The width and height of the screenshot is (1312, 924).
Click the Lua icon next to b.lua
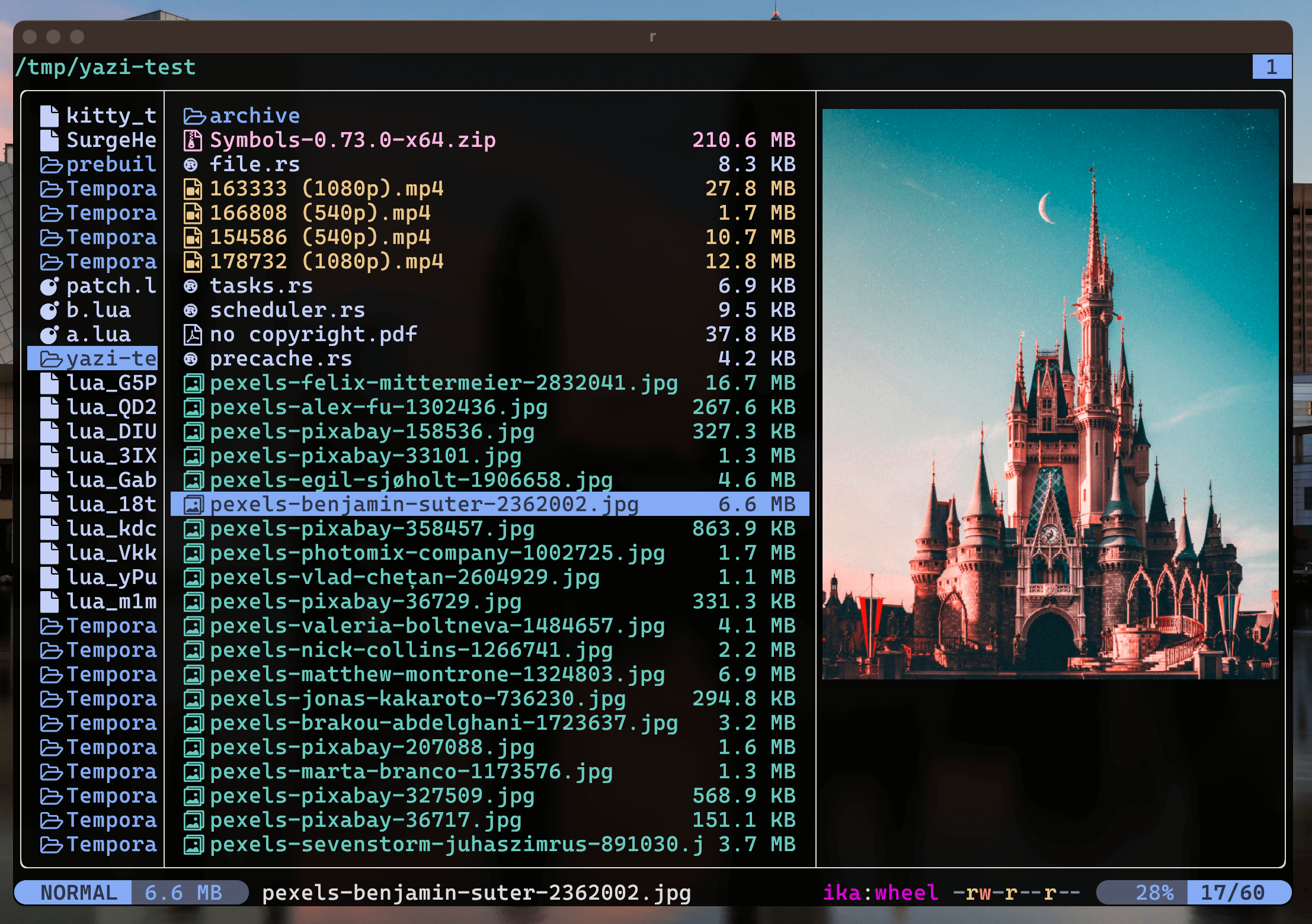click(49, 310)
